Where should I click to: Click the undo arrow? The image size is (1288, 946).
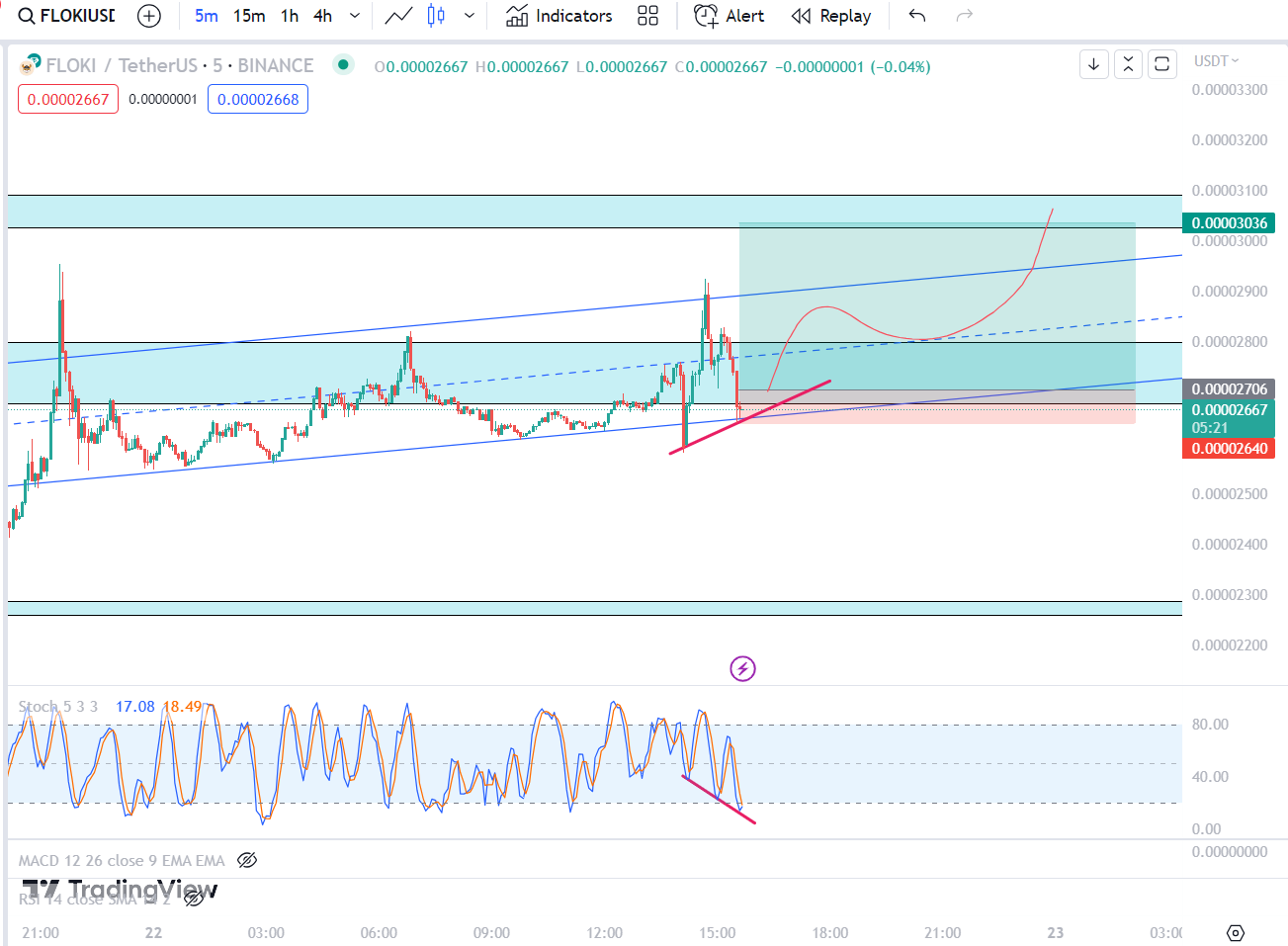pyautogui.click(x=917, y=16)
